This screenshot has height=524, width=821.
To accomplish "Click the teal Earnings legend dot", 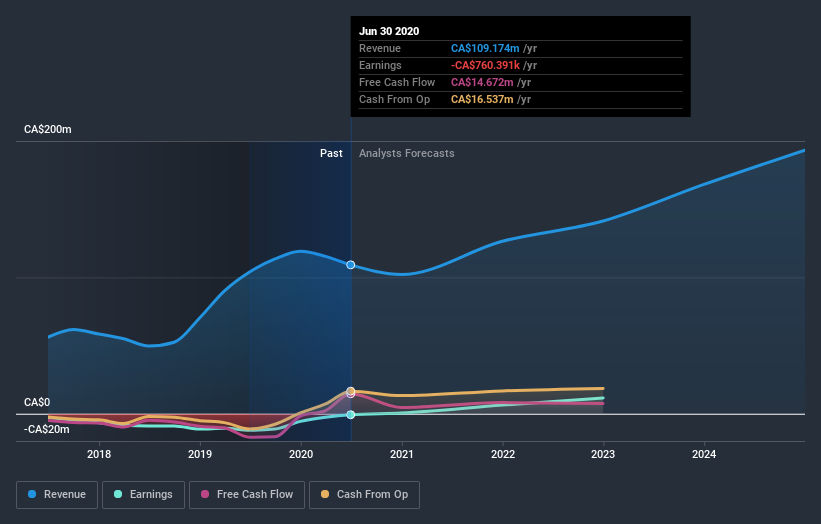I will coord(118,494).
